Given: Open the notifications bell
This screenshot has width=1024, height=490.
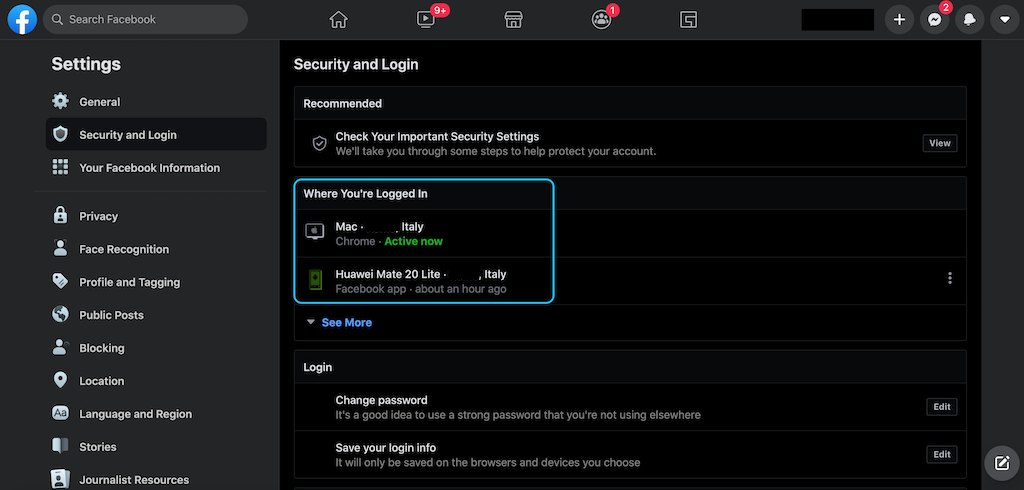Looking at the screenshot, I should click(x=970, y=20).
